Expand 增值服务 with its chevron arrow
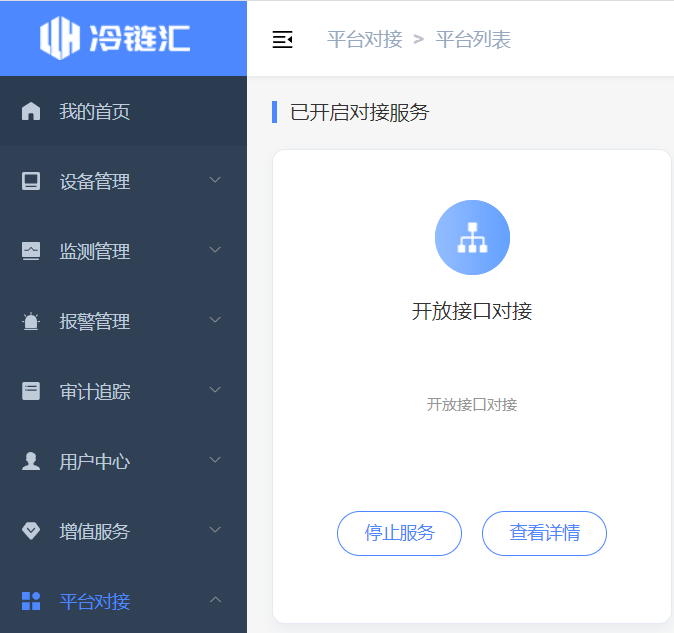The height and width of the screenshot is (633, 674). click(x=215, y=530)
